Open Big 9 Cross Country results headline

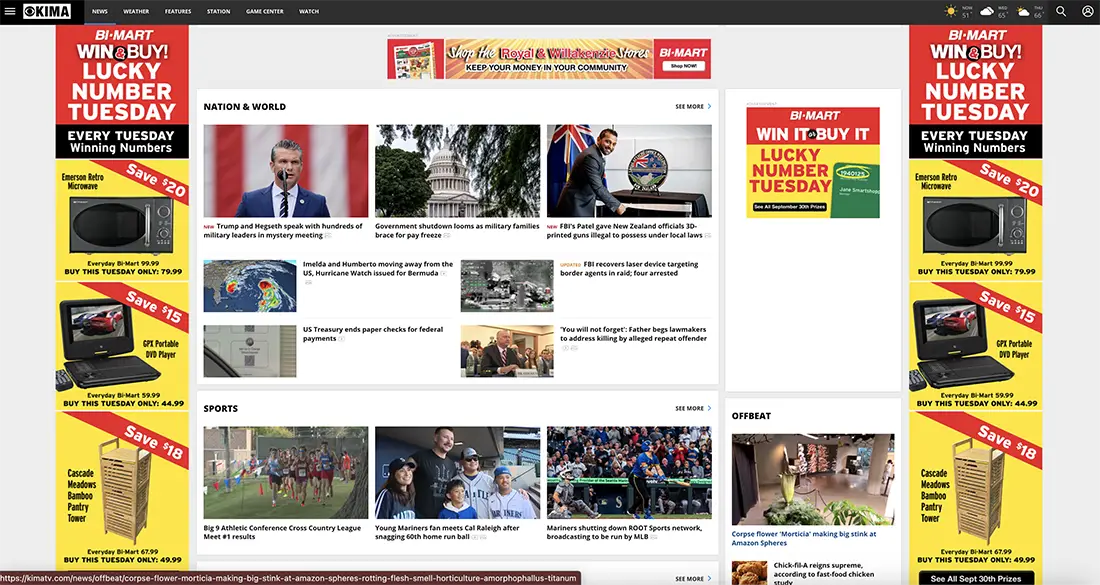[x=282, y=532]
